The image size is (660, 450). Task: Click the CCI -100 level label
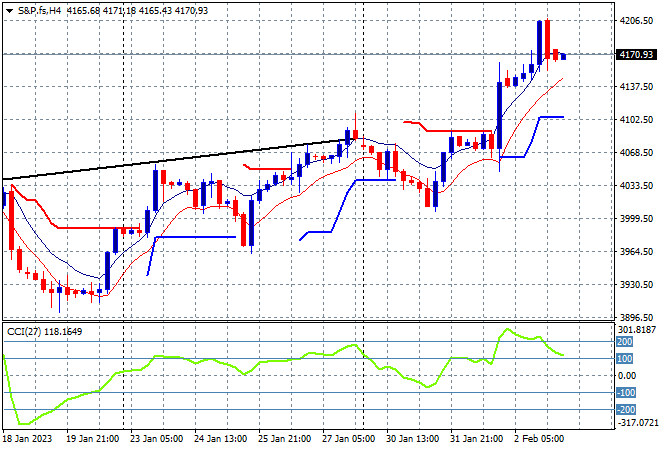click(x=625, y=393)
